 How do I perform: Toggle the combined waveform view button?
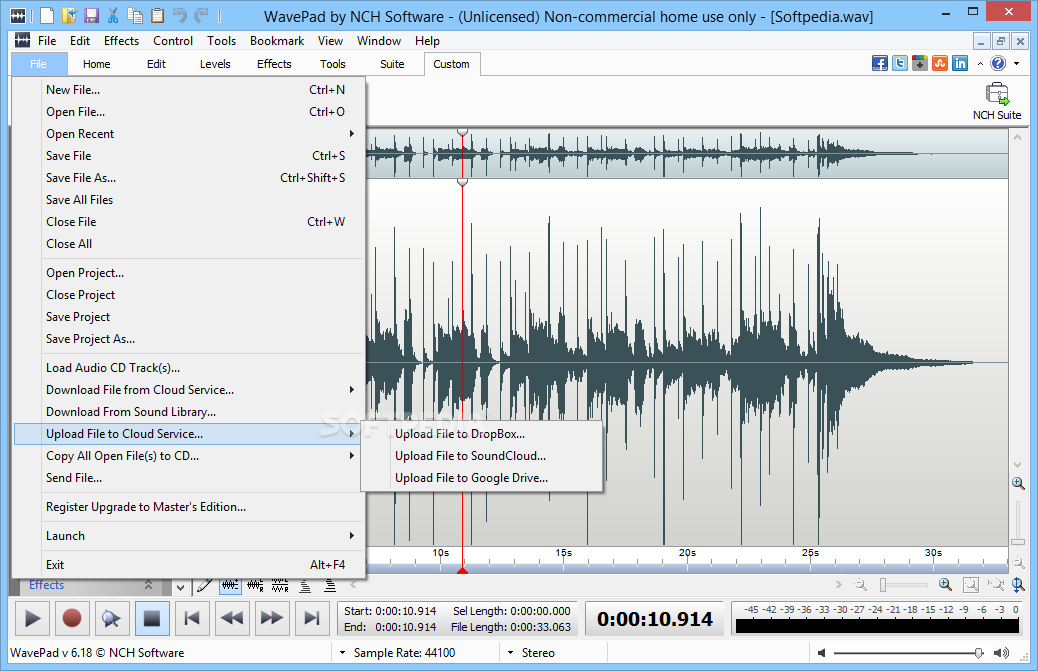(230, 586)
